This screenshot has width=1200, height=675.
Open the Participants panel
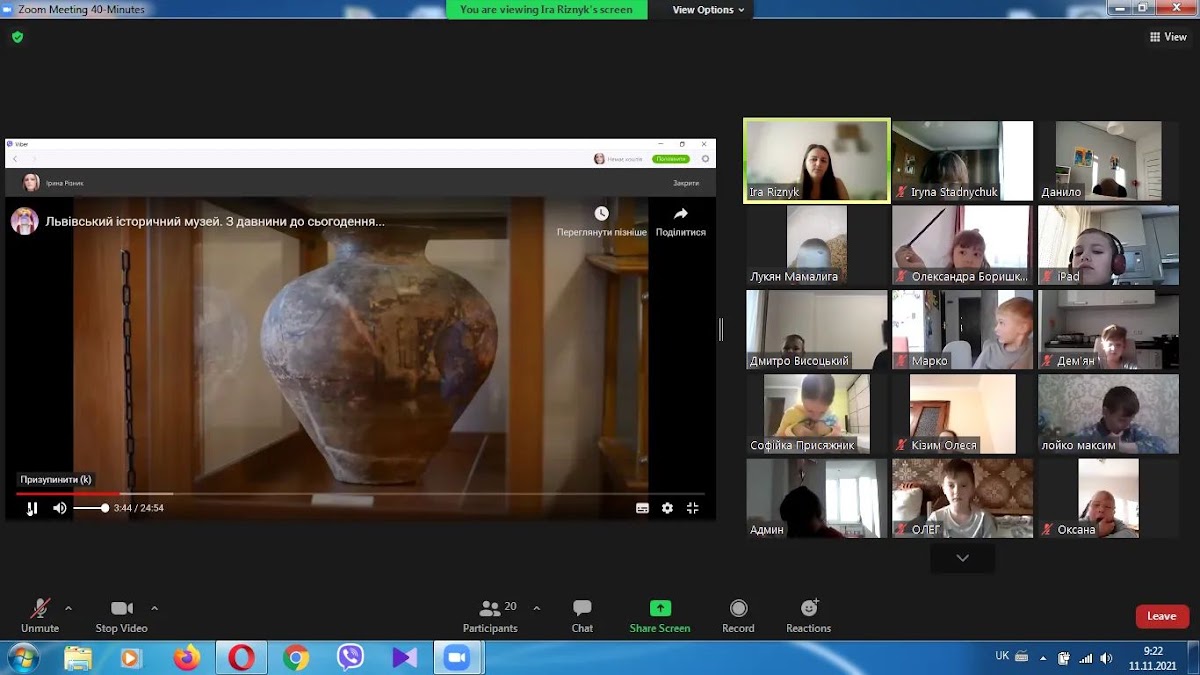(x=490, y=616)
